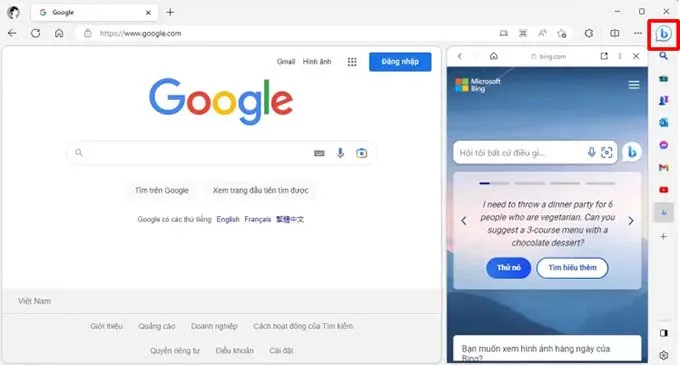The width and height of the screenshot is (680, 365).
Task: Open Điều khoản footer link
Action: (235, 350)
